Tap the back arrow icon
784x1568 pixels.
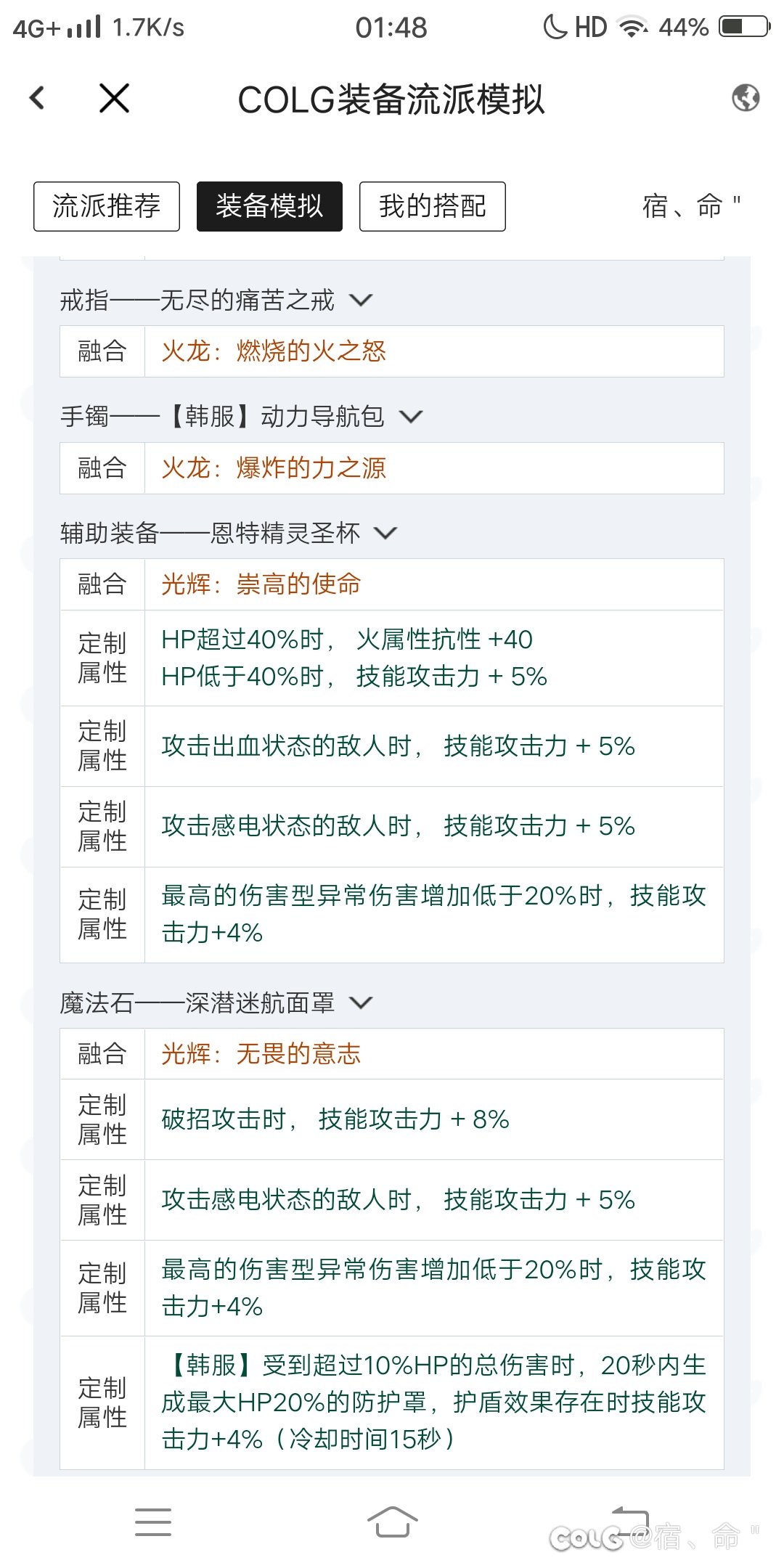tap(38, 98)
